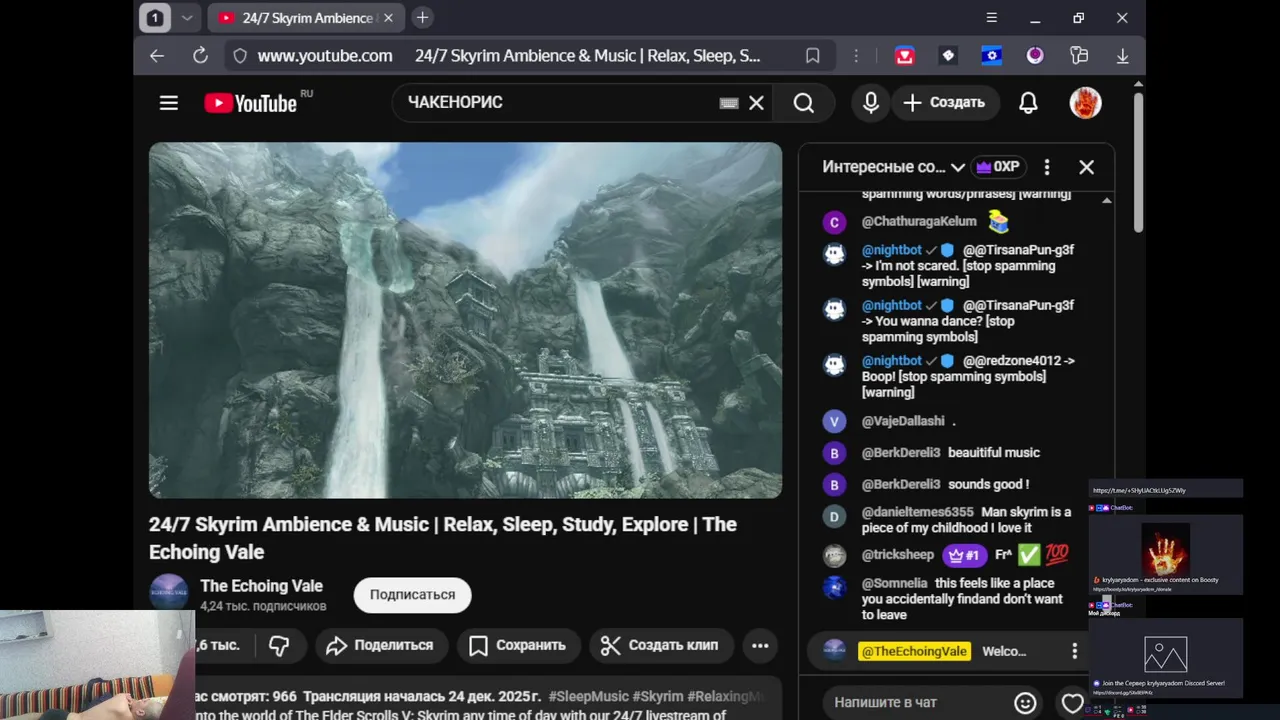Click @nightbot on the I'm not scared message
The image size is (1280, 720).
[891, 250]
